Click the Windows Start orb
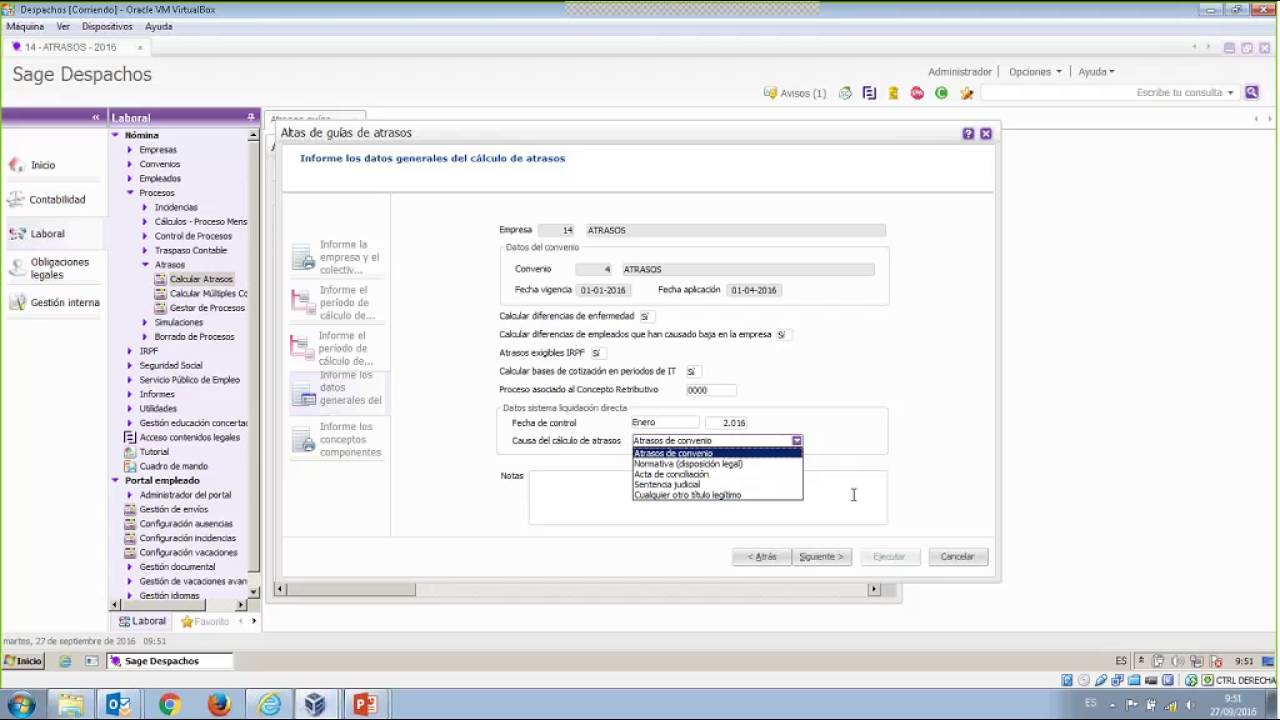This screenshot has width=1280, height=720. pos(21,705)
